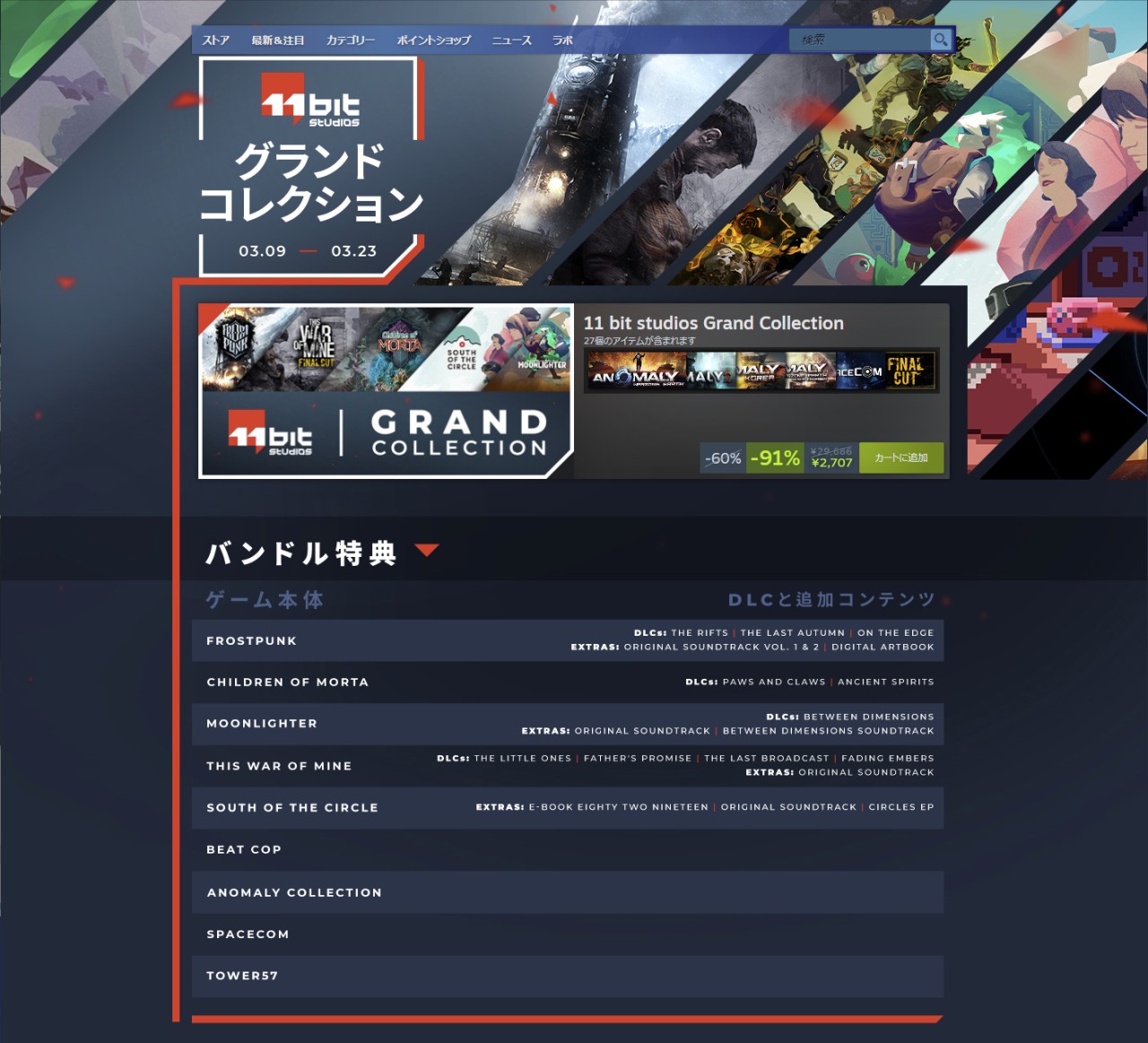The height and width of the screenshot is (1043, 1148).
Task: Open the Final Cut thumbnail
Action: point(910,370)
